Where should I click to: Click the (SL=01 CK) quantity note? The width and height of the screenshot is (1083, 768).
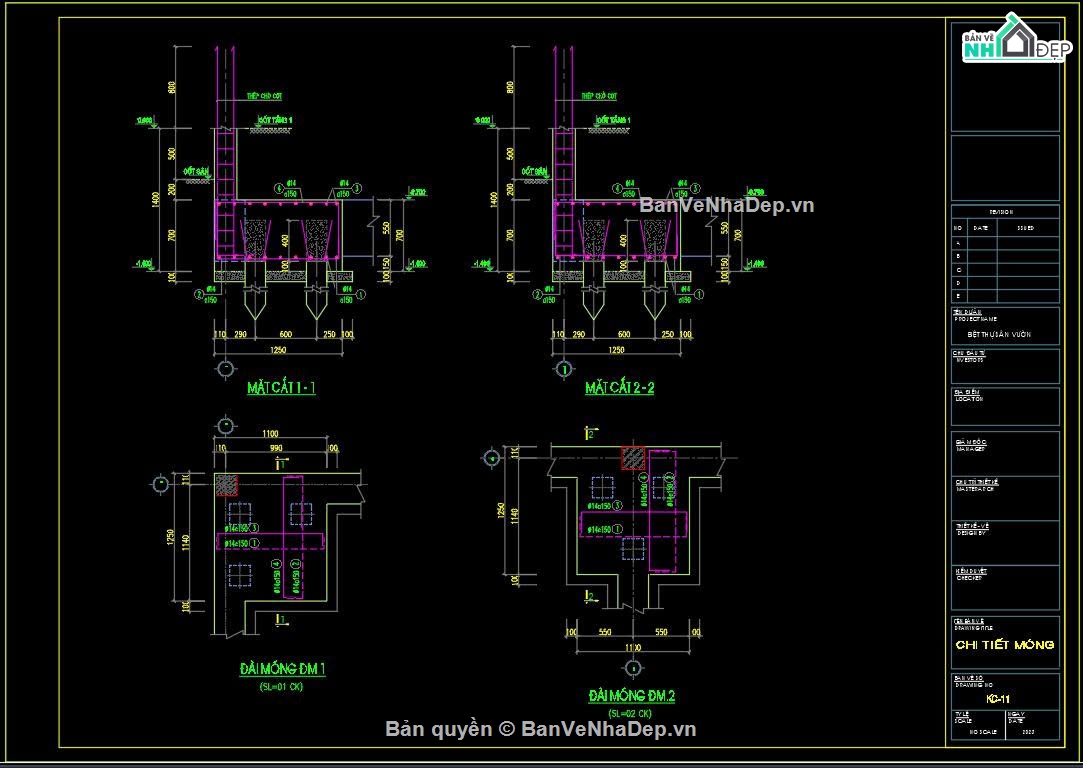pyautogui.click(x=281, y=687)
